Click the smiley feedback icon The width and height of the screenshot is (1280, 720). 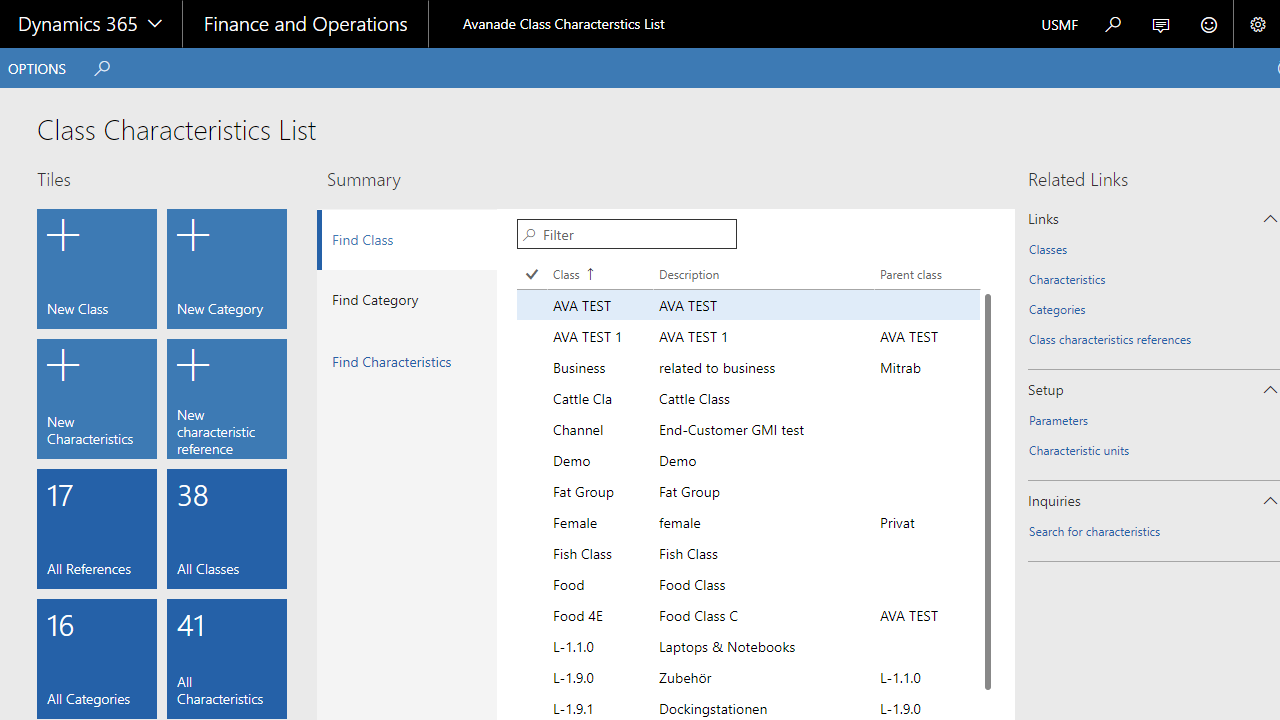(1209, 25)
